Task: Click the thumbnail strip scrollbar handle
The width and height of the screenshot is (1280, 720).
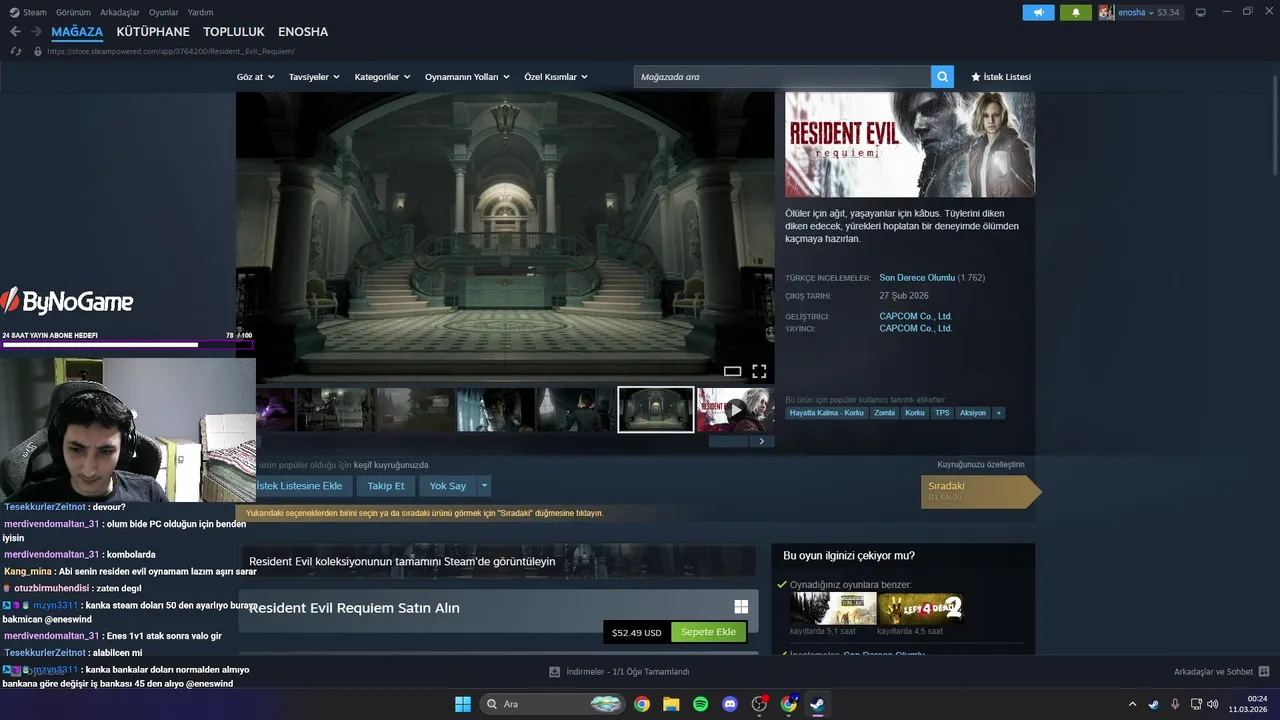Action: pyautogui.click(x=728, y=441)
